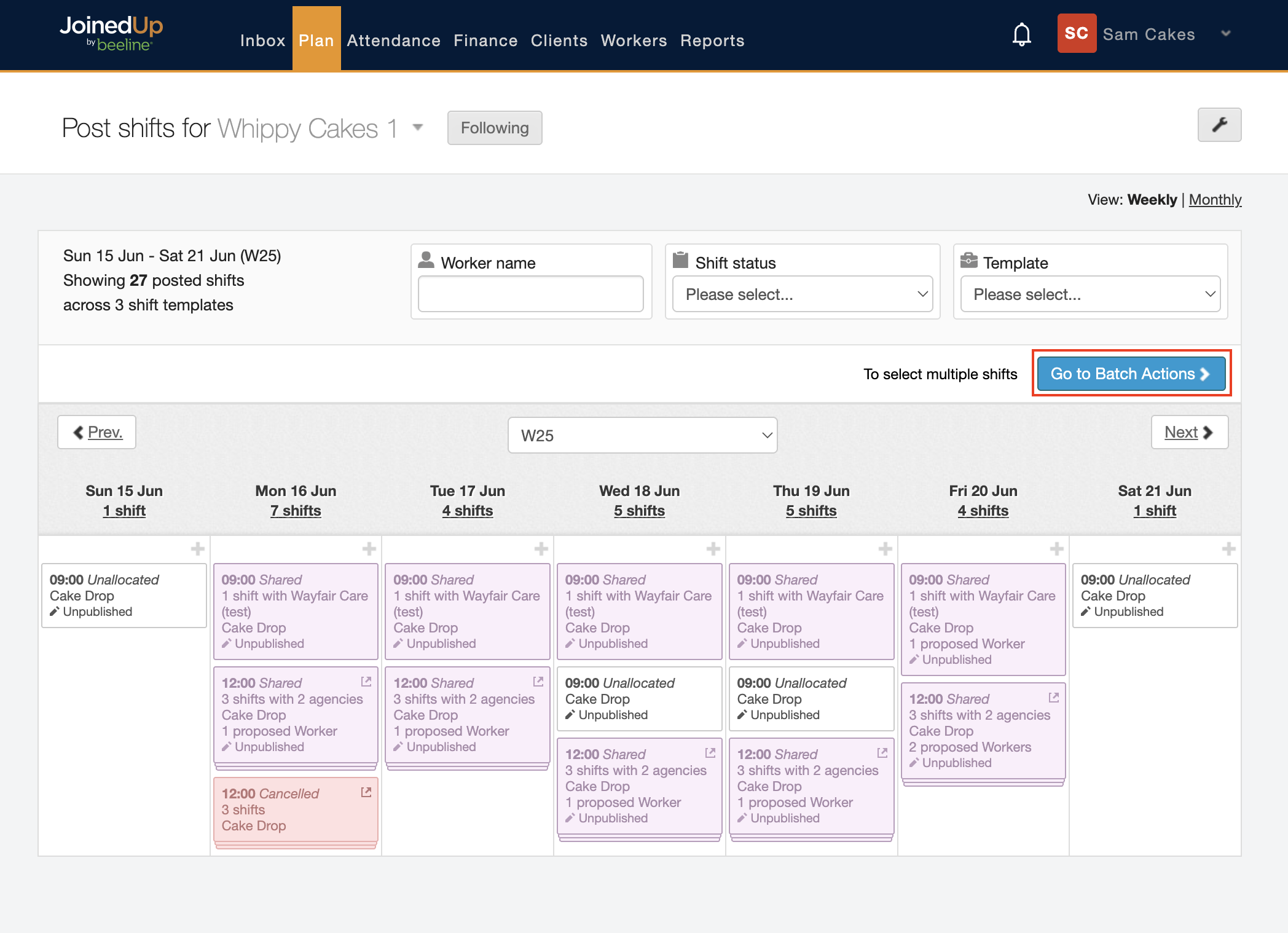Image resolution: width=1288 pixels, height=933 pixels.
Task: Open Monday's Cancelled shift external link icon
Action: coord(366,792)
